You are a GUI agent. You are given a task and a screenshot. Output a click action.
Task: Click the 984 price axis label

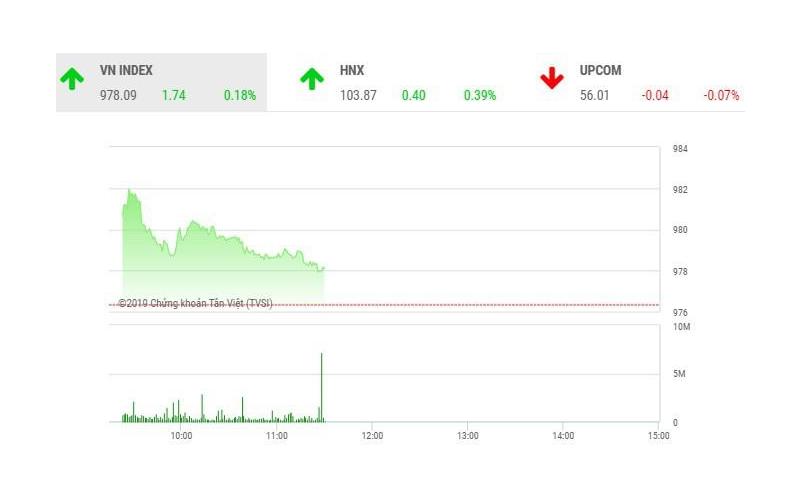(680, 149)
